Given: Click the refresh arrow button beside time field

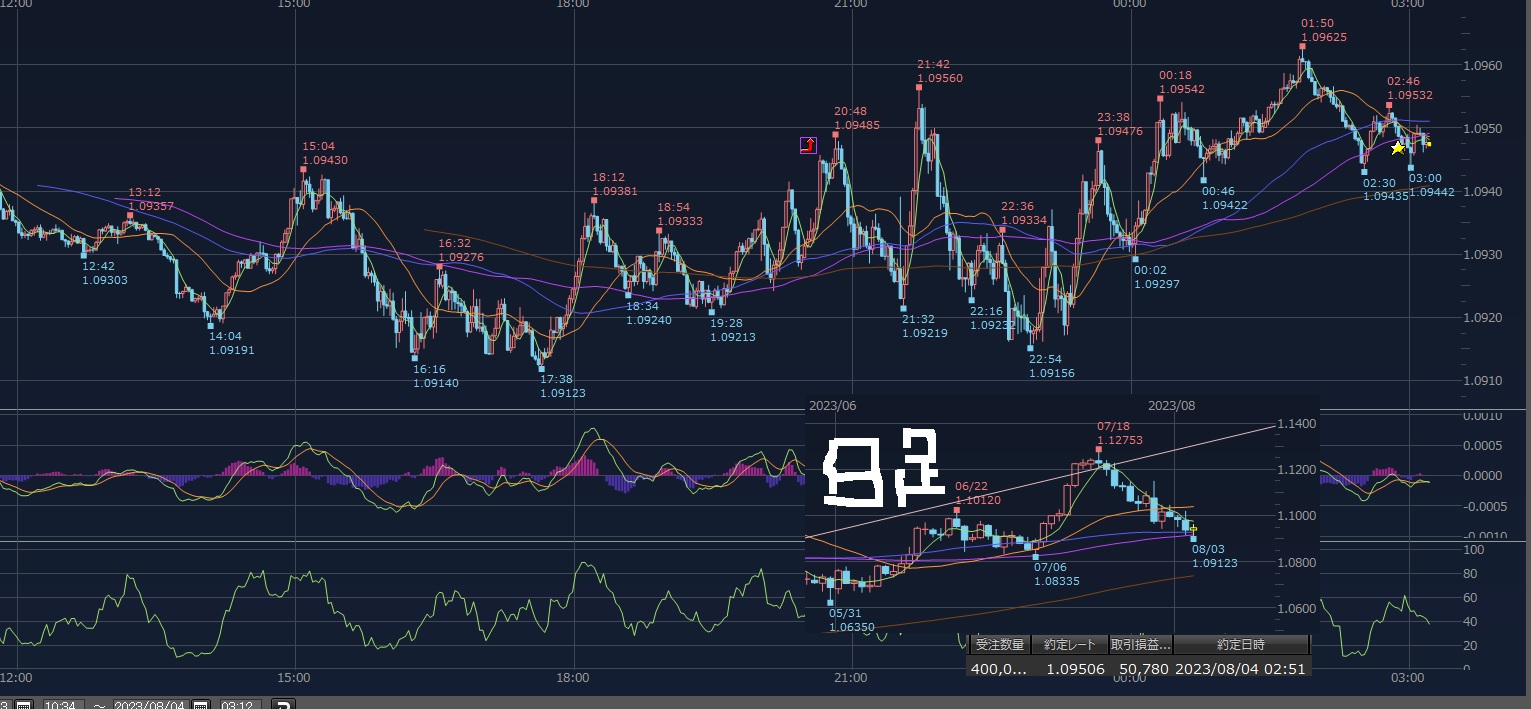Looking at the screenshot, I should click(x=283, y=703).
